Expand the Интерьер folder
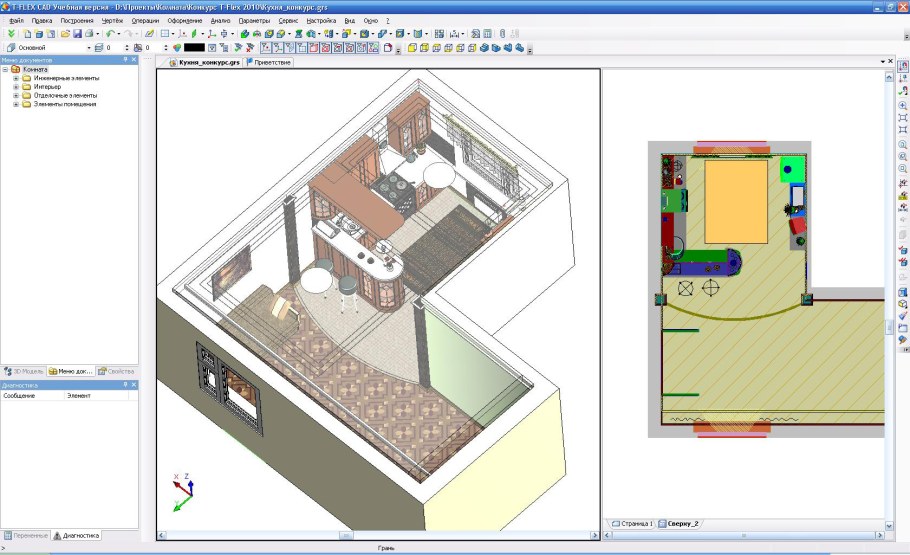The height and width of the screenshot is (555, 910). 15,87
